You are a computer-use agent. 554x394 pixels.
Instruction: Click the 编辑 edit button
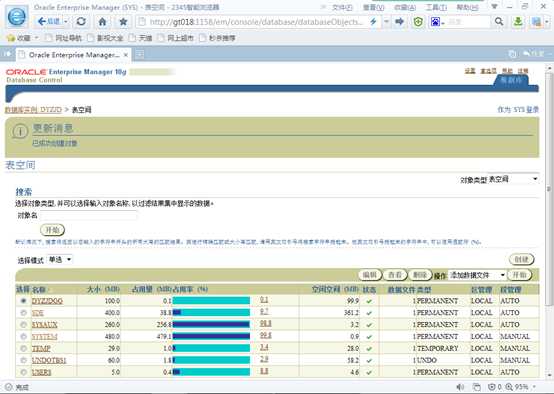[370, 275]
